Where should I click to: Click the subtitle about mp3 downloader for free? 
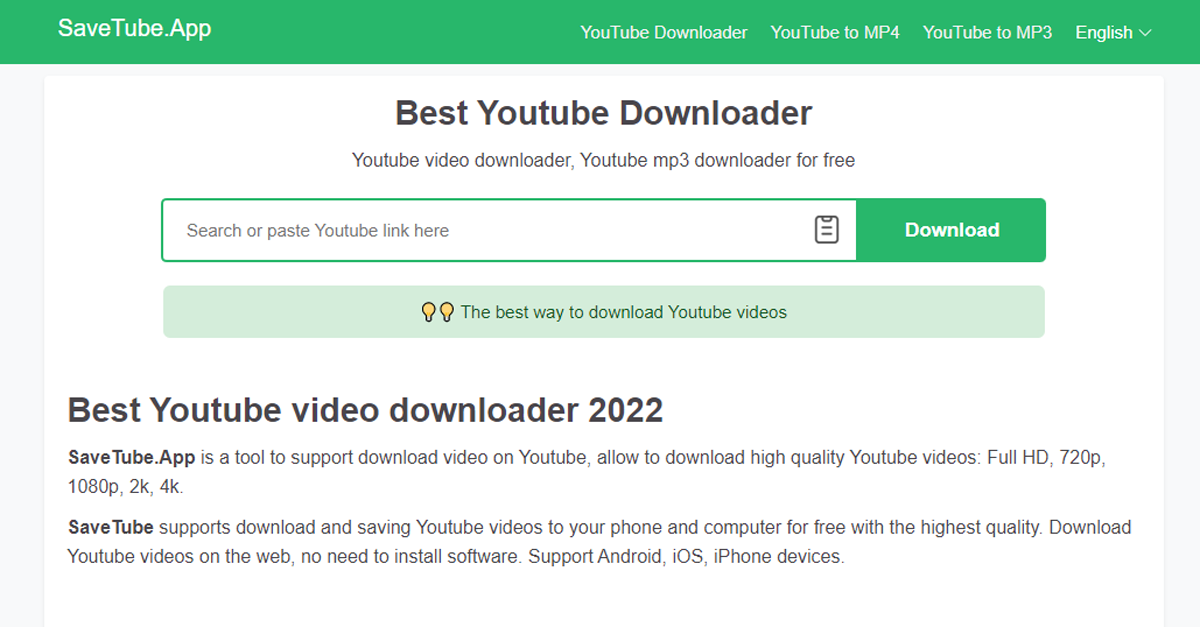[x=603, y=160]
